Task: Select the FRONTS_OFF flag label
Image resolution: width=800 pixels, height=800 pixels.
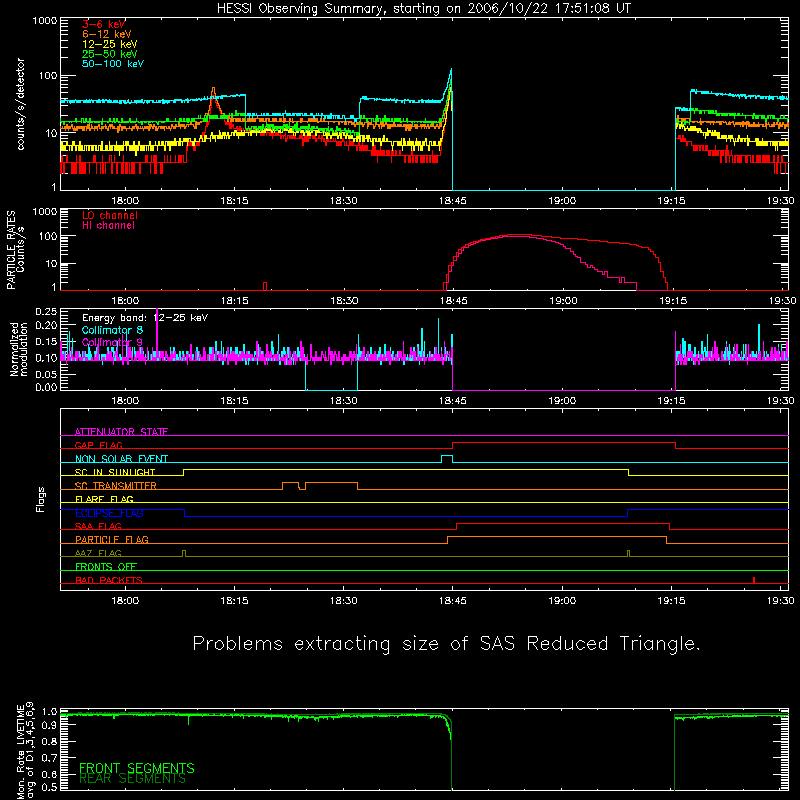Action: 106,566
